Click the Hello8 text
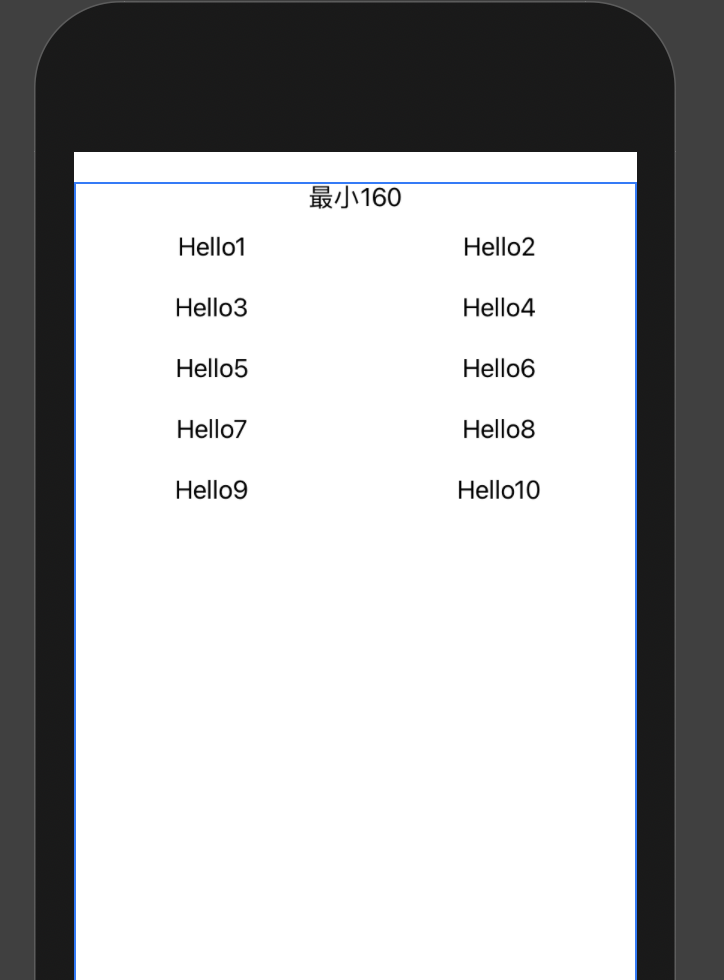This screenshot has height=980, width=724. [x=499, y=429]
